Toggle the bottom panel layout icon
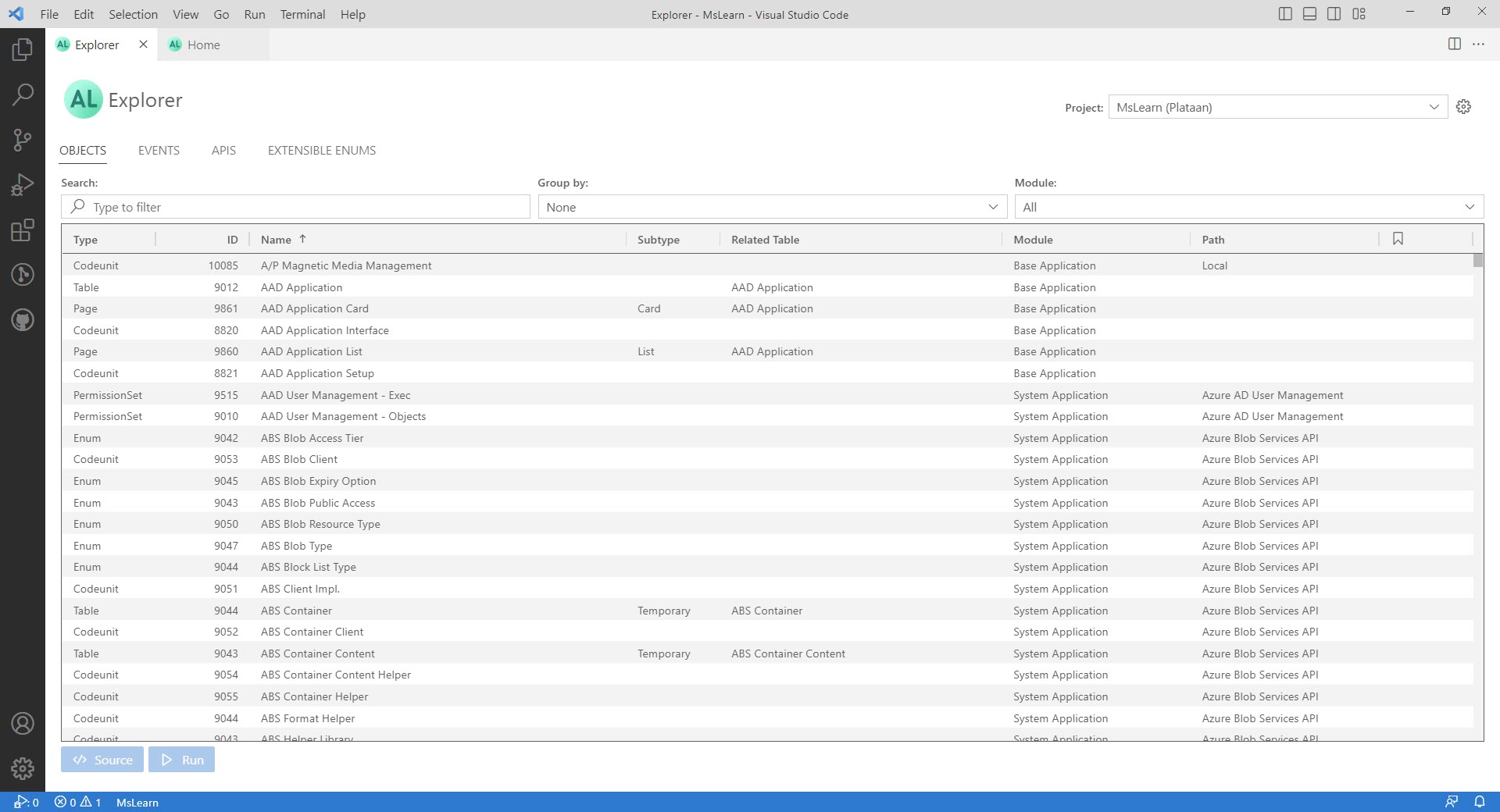 point(1310,14)
